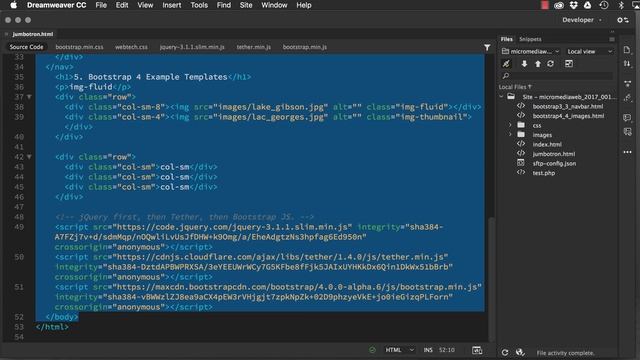The height and width of the screenshot is (360, 640).
Task: Expand the images folder
Action: [x=510, y=134]
